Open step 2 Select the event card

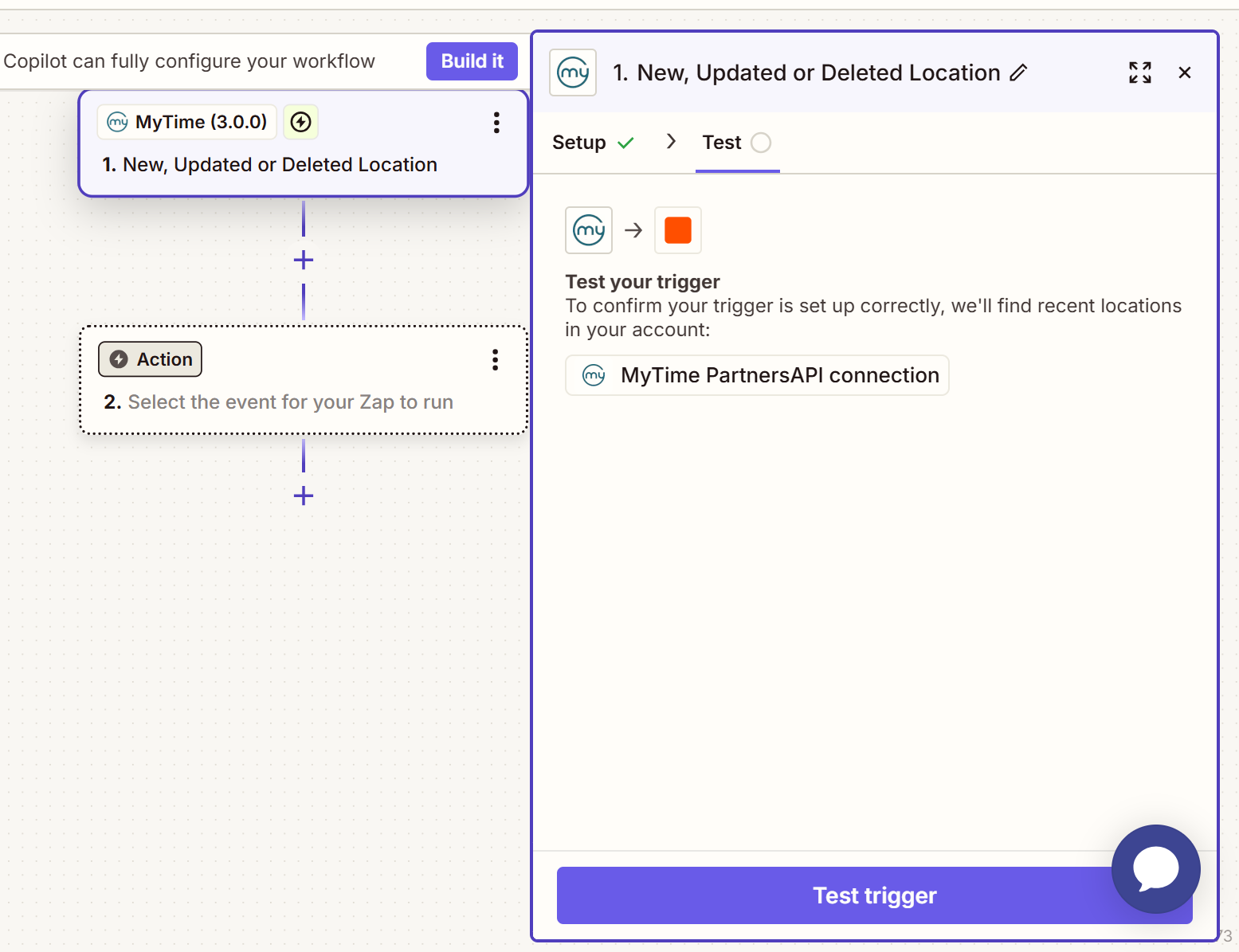coord(304,380)
